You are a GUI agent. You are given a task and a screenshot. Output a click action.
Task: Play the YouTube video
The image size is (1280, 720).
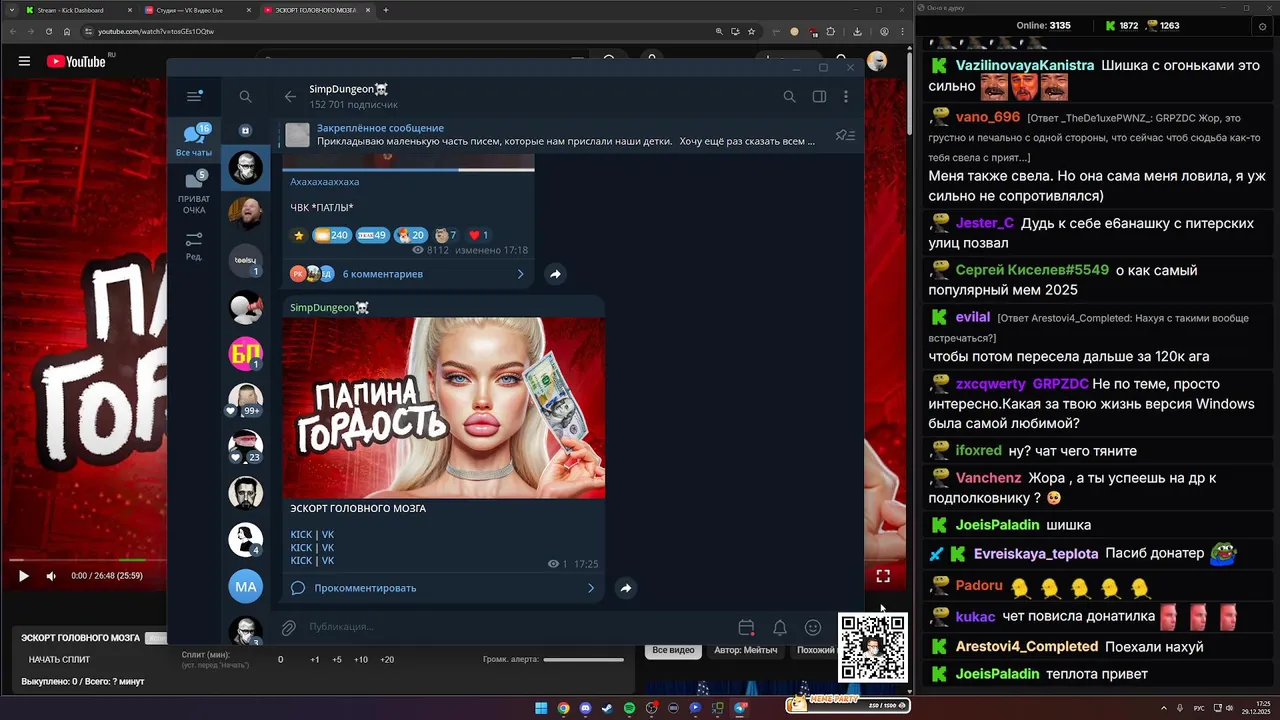24,576
